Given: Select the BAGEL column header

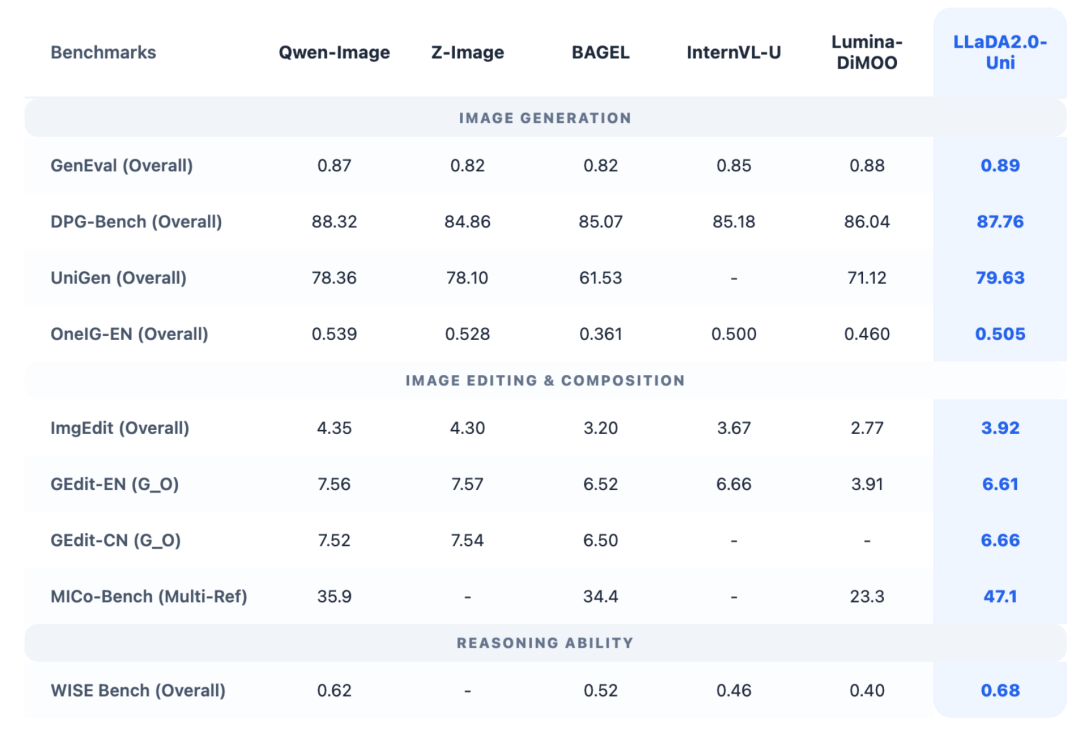Looking at the screenshot, I should [x=600, y=52].
